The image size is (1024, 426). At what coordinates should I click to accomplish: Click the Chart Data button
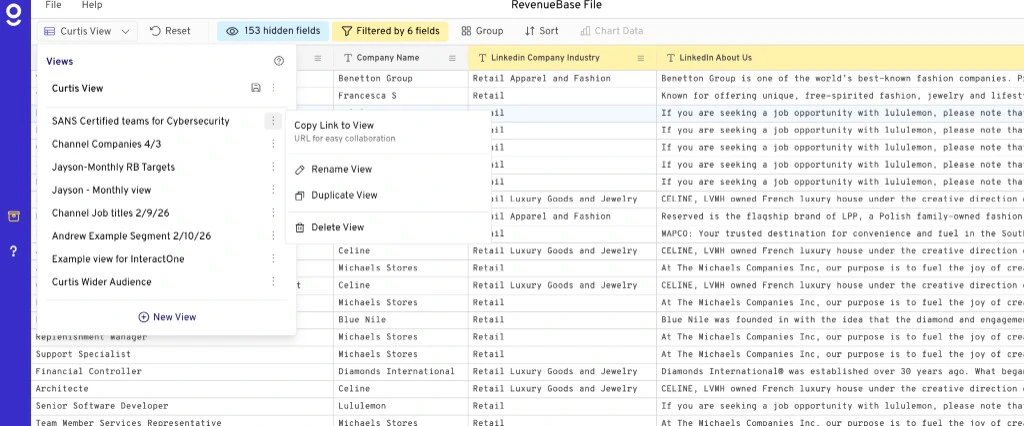pyautogui.click(x=611, y=31)
